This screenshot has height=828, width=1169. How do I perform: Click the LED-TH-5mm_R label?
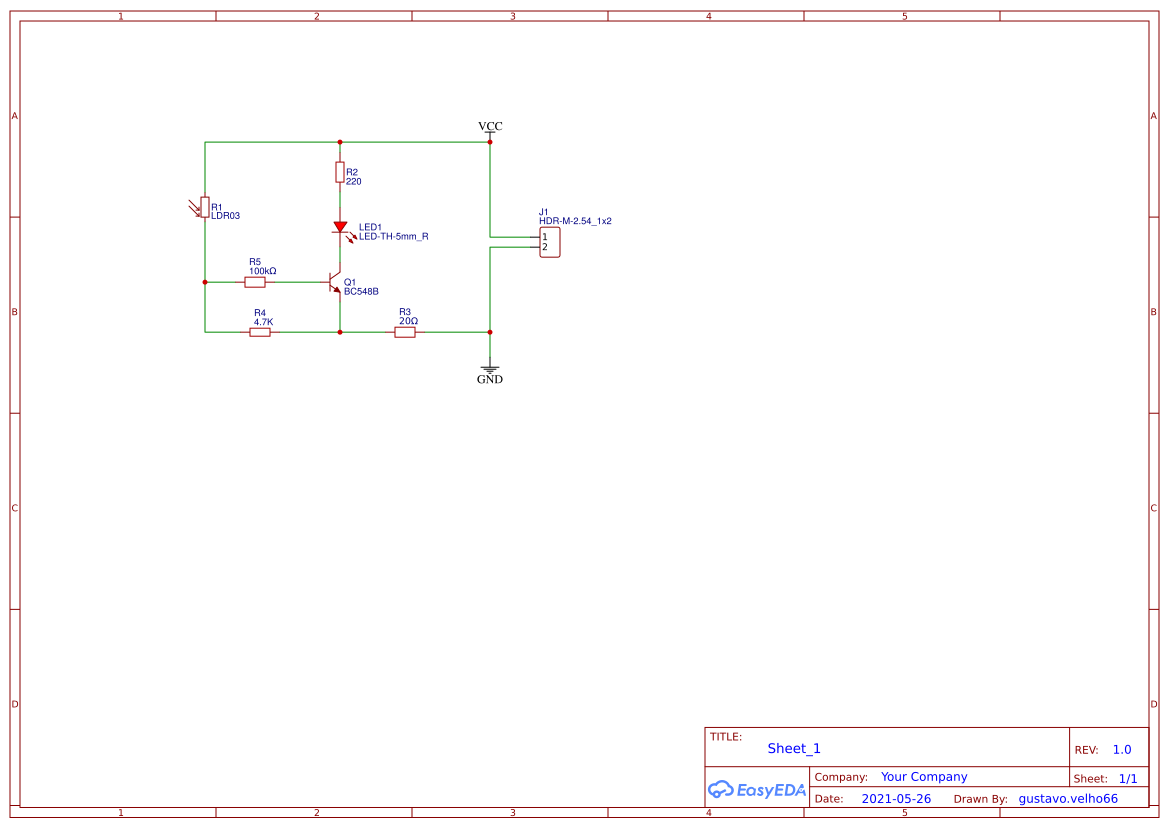click(x=394, y=237)
